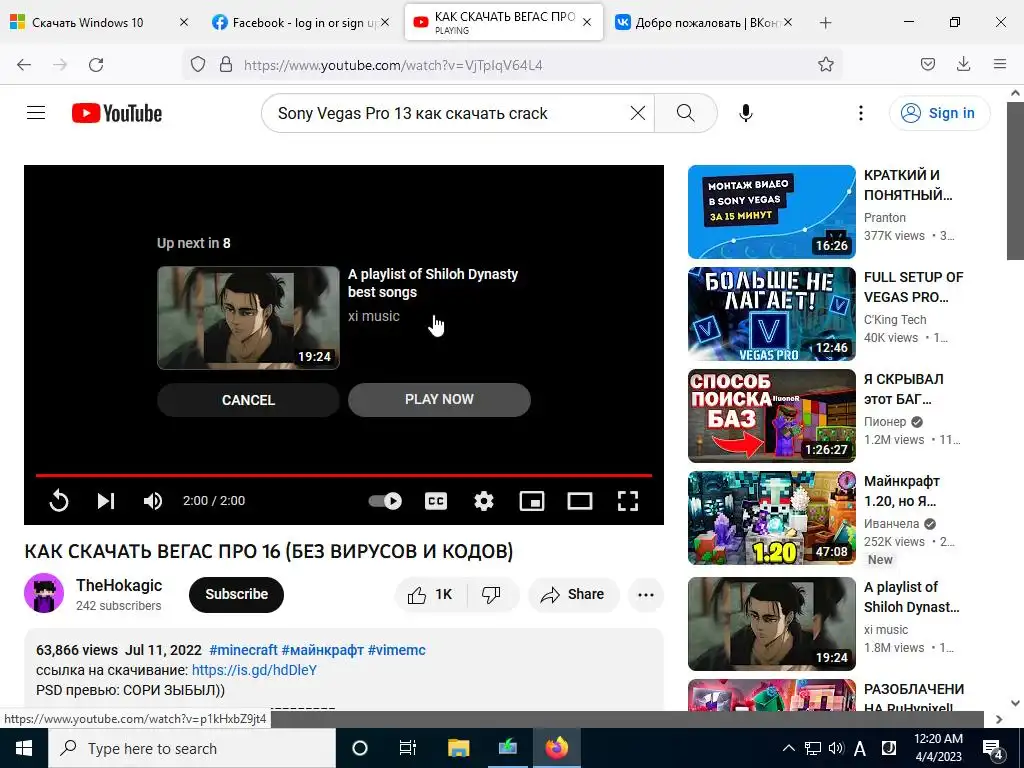Dislike the video
Screen dimensions: 1024x768
[491, 594]
